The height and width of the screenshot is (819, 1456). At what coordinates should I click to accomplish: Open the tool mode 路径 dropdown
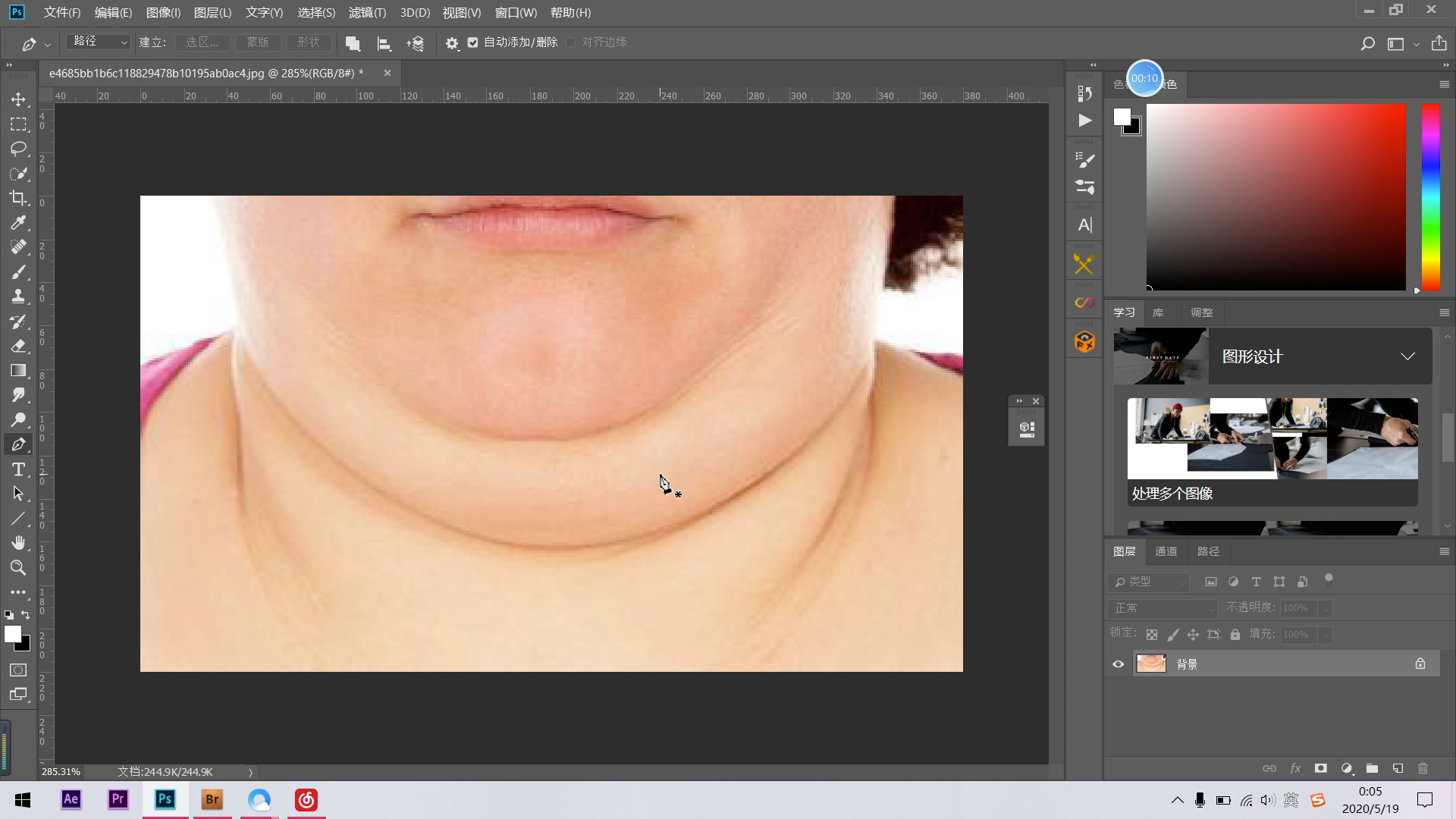point(99,42)
